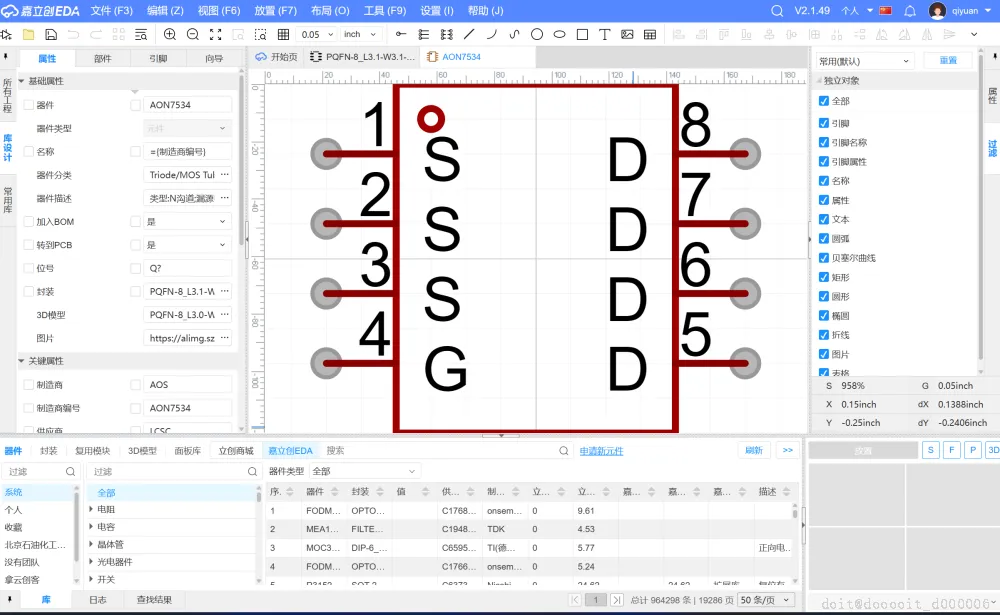This screenshot has height=615, width=1000.
Task: Click the Save icon in toolbar
Action: [x=50, y=34]
